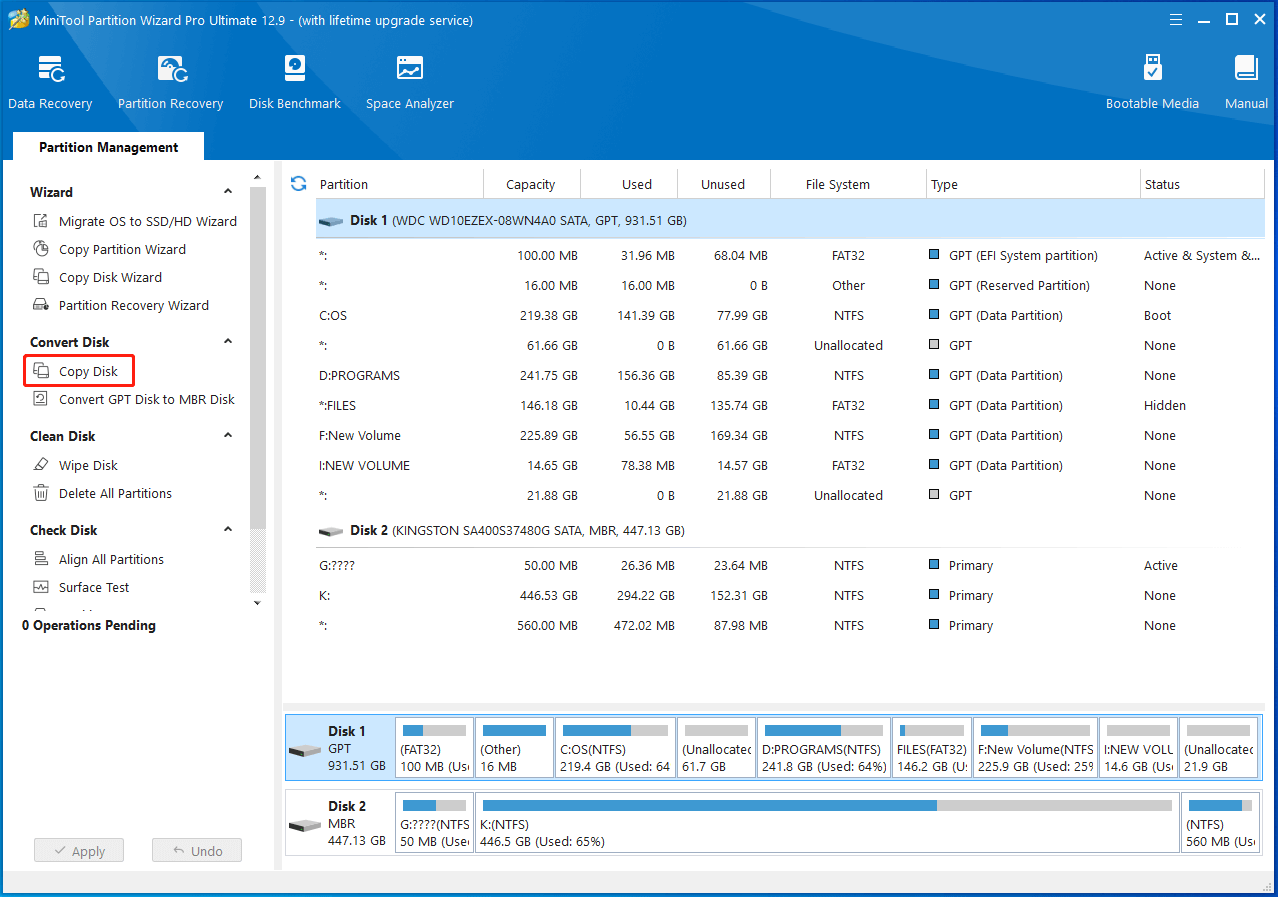Select Align All Partitions
Image resolution: width=1278 pixels, height=897 pixels.
(99, 559)
